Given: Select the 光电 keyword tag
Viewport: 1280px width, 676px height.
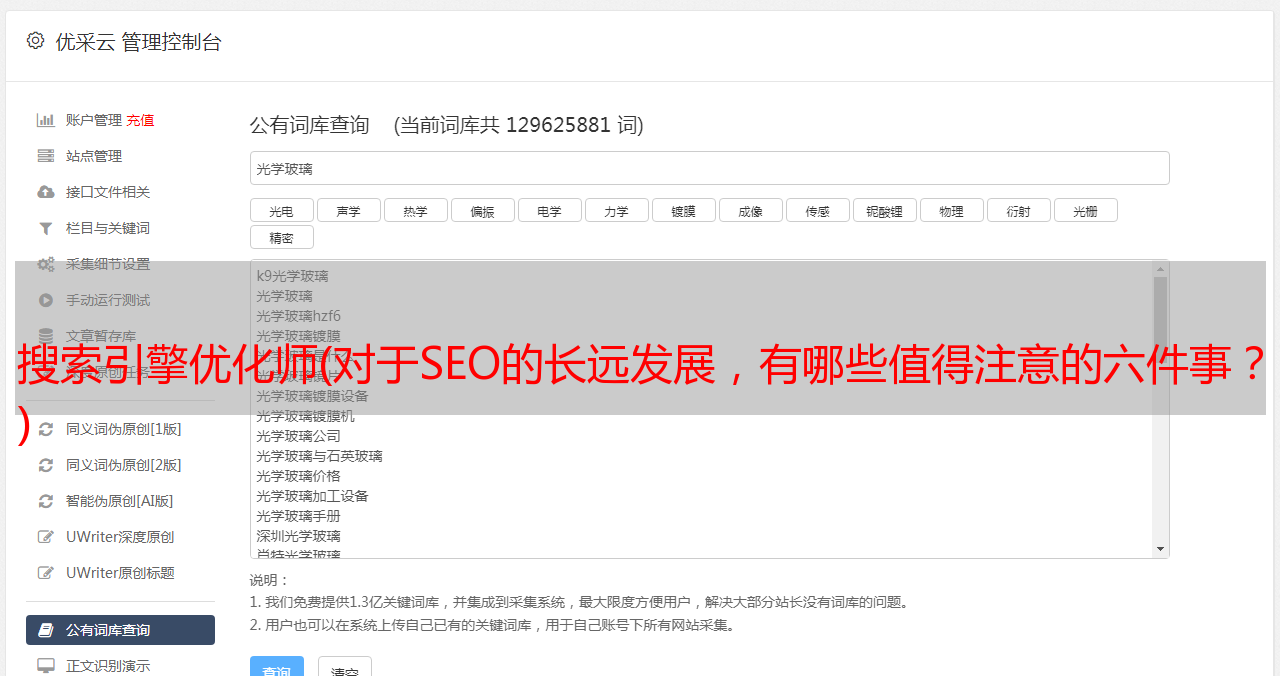Looking at the screenshot, I should pyautogui.click(x=282, y=211).
